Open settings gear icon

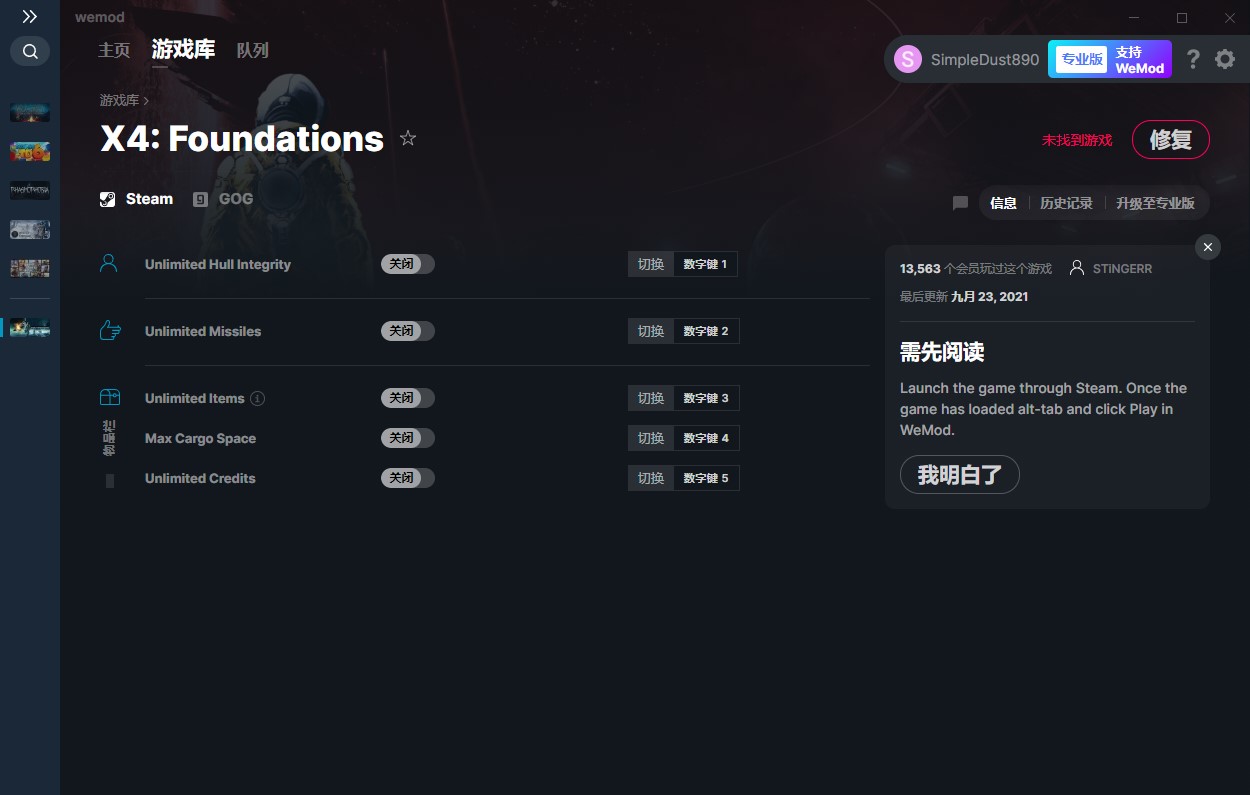[x=1225, y=59]
